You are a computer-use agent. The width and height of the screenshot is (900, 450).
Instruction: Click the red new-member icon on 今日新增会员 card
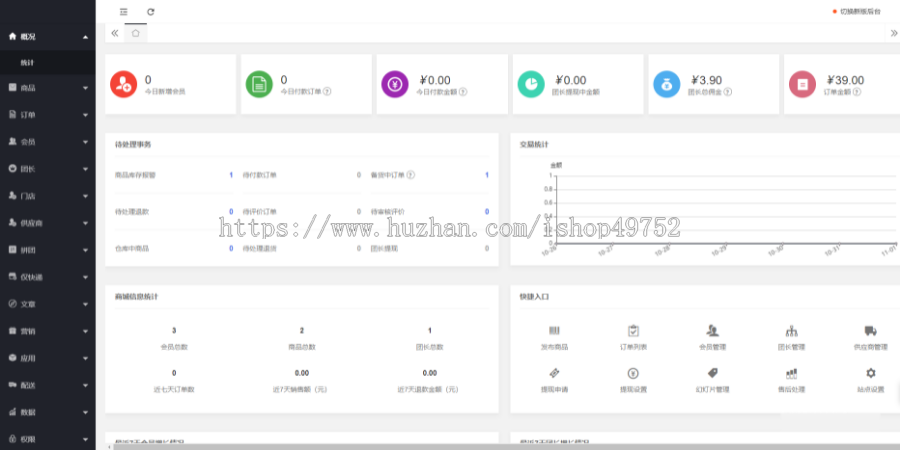click(123, 84)
